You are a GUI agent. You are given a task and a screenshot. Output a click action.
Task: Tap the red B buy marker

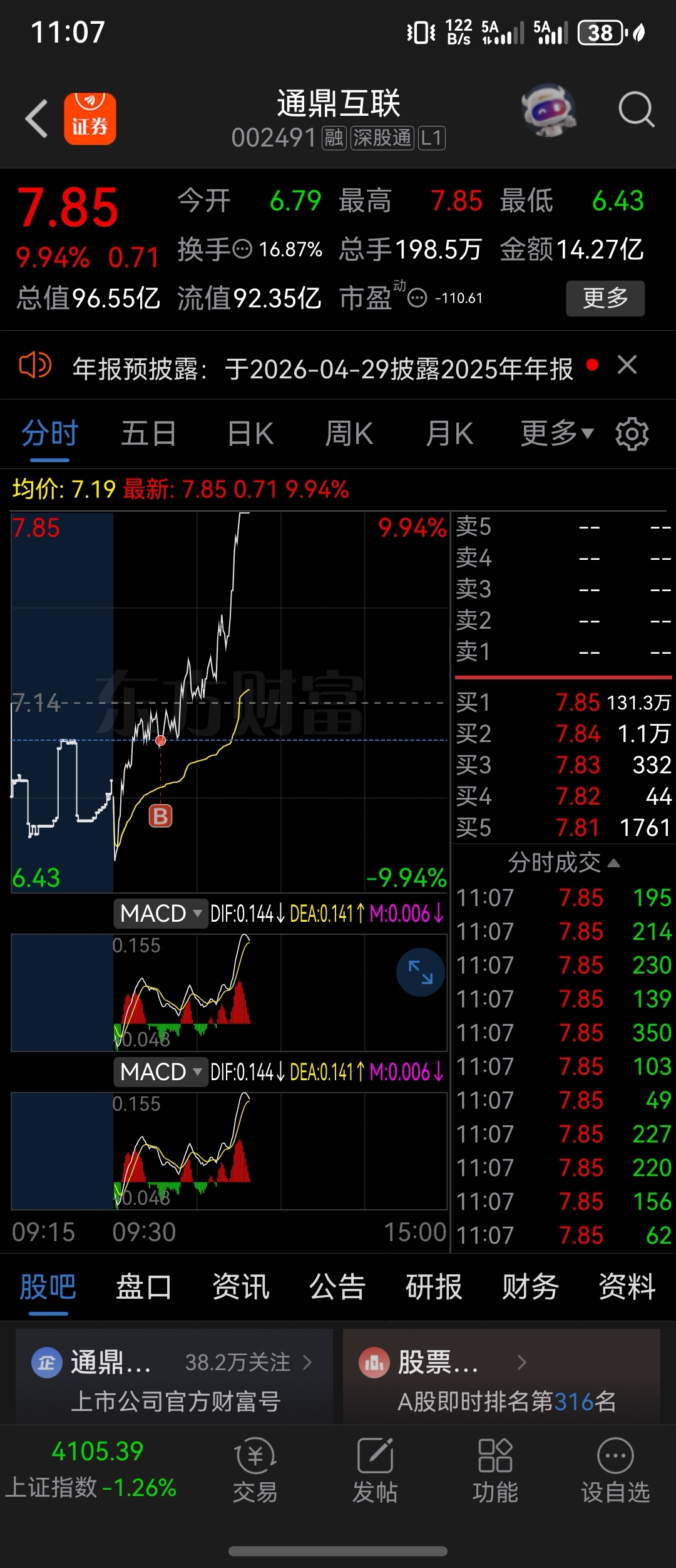[x=160, y=816]
